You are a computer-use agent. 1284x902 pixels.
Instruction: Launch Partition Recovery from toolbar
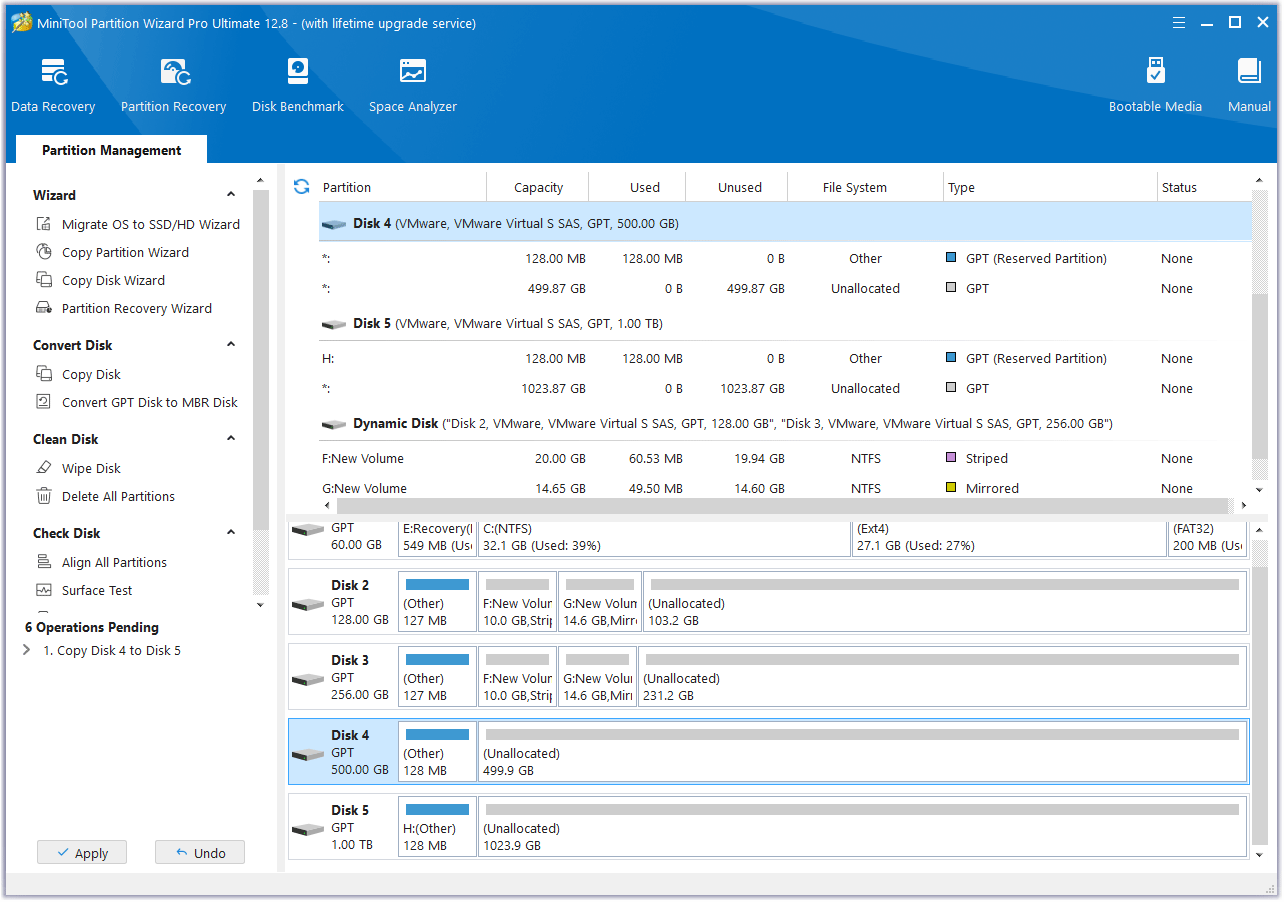click(x=173, y=86)
